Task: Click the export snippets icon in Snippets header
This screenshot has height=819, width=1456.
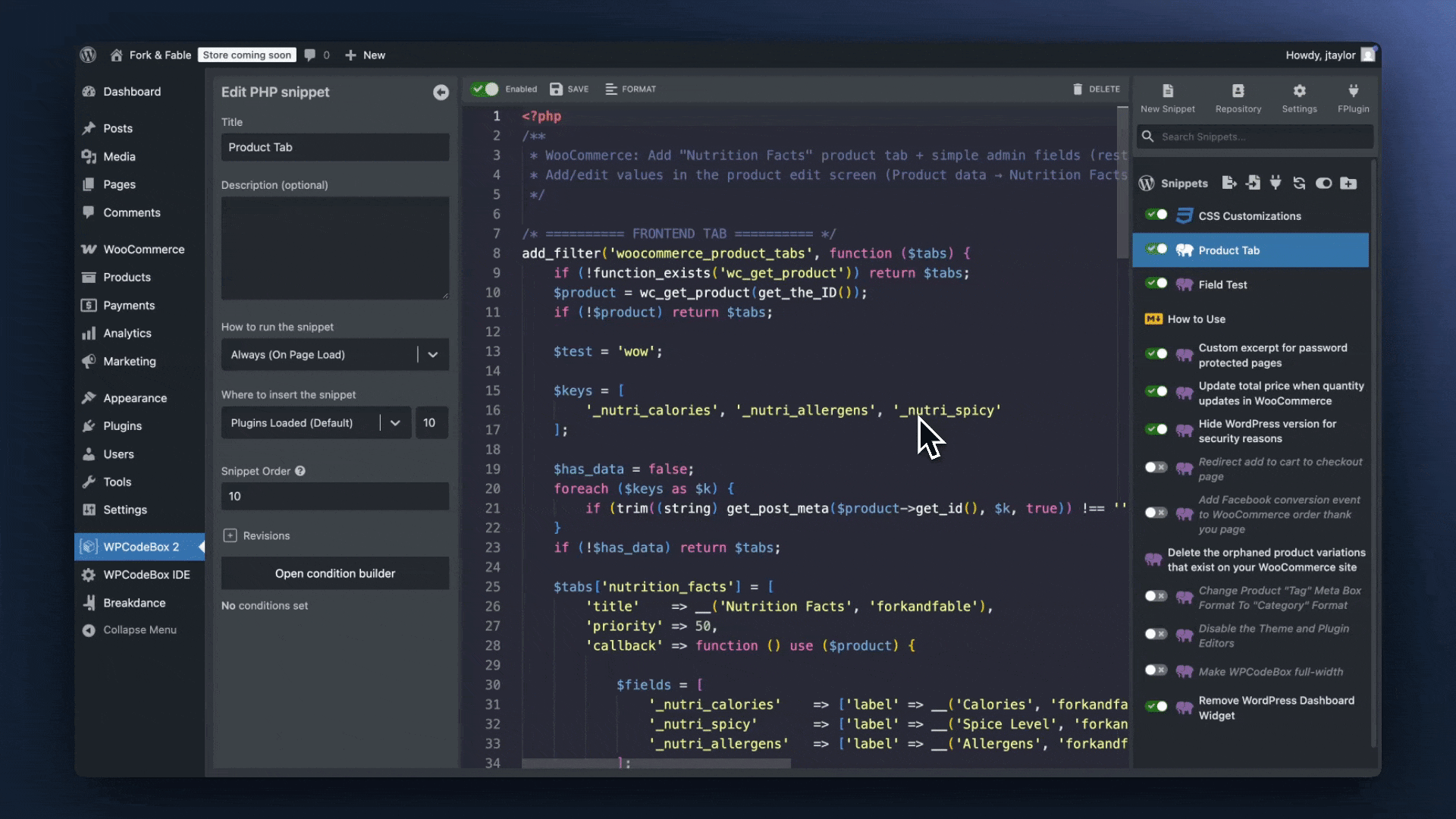Action: [x=1229, y=183]
